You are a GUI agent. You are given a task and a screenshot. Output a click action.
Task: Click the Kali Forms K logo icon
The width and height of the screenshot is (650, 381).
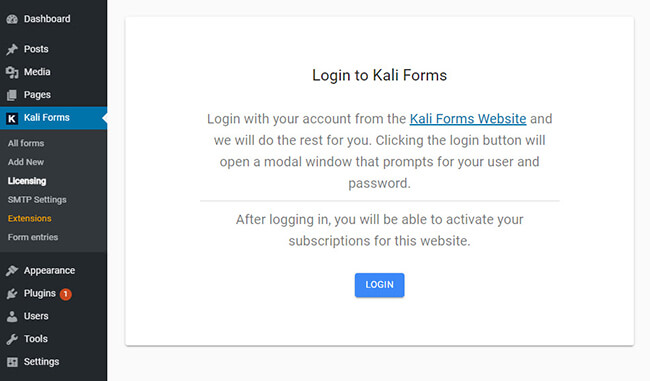(x=12, y=119)
